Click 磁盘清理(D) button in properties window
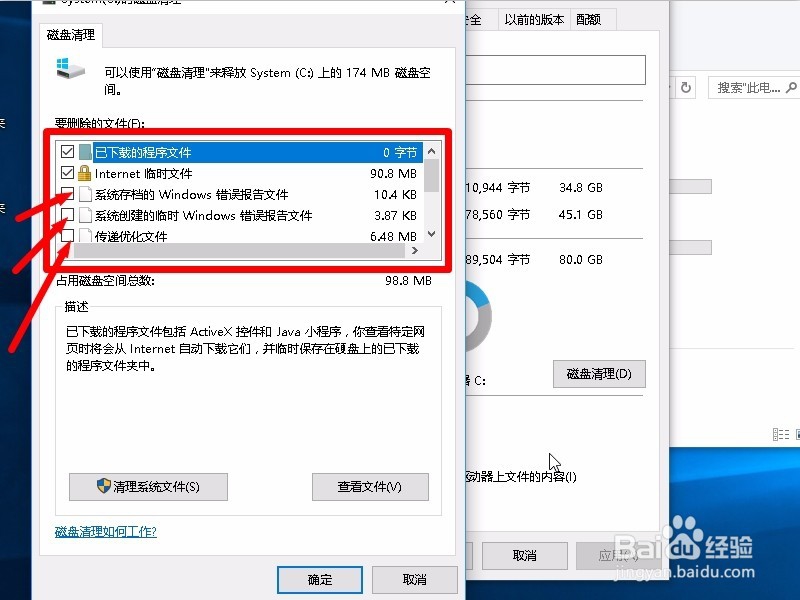Screen dimensions: 800x600 599,374
